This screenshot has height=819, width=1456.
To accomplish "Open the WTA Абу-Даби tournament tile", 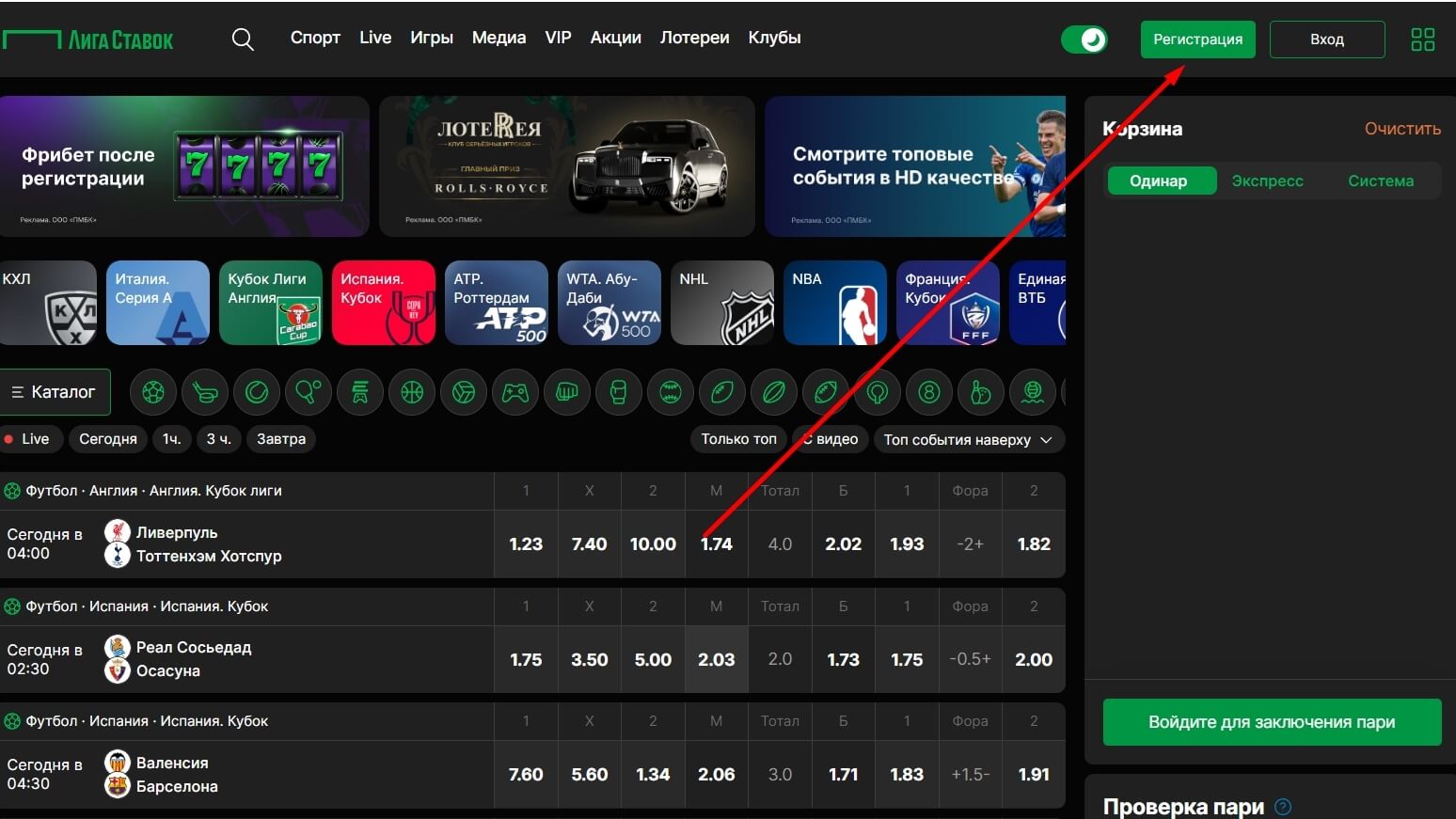I will (609, 303).
